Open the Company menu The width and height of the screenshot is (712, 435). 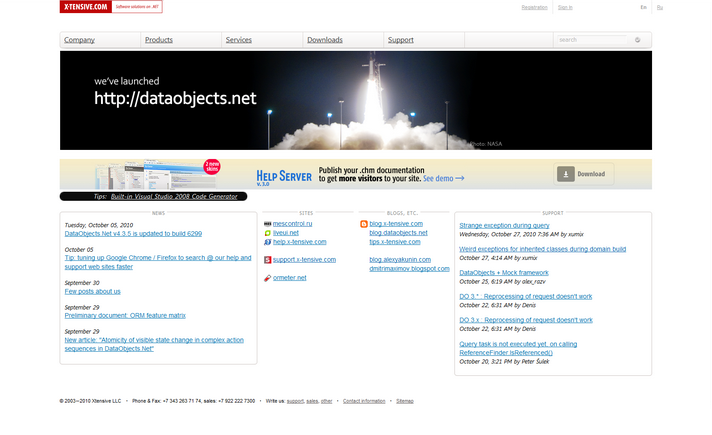click(x=79, y=40)
